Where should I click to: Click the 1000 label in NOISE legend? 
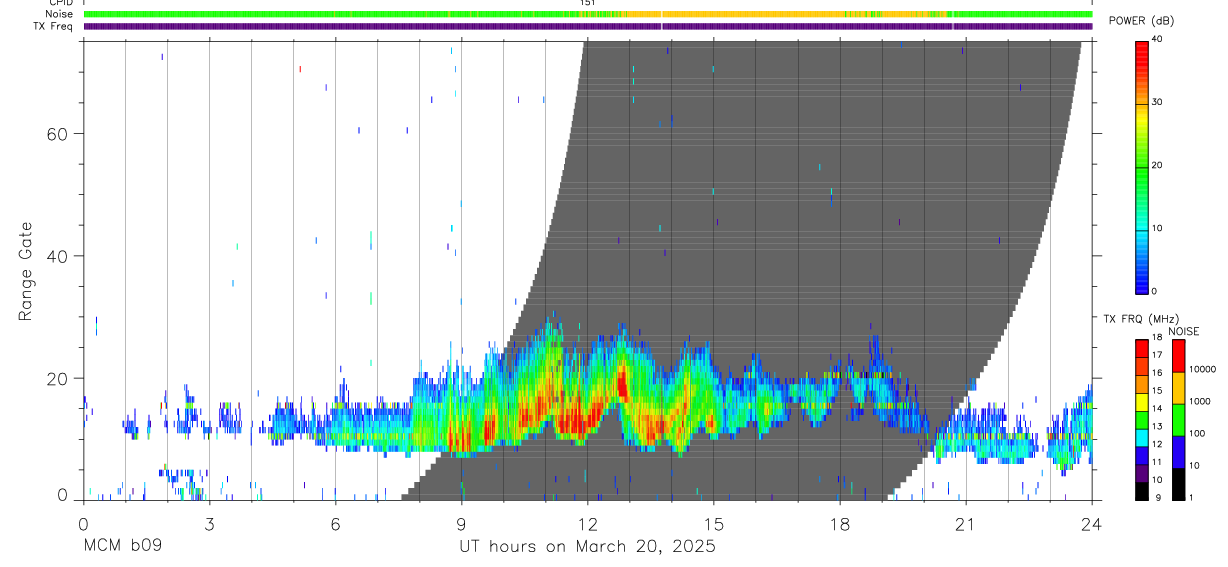coord(1200,401)
